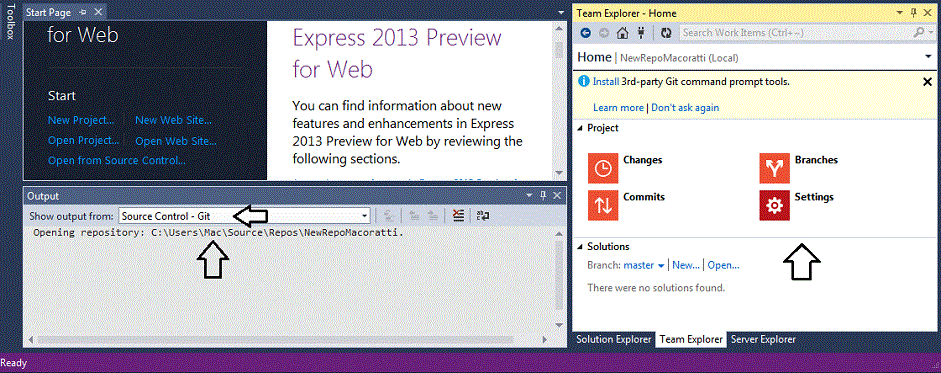
Task: Open Show output from dropdown
Action: (x=364, y=216)
